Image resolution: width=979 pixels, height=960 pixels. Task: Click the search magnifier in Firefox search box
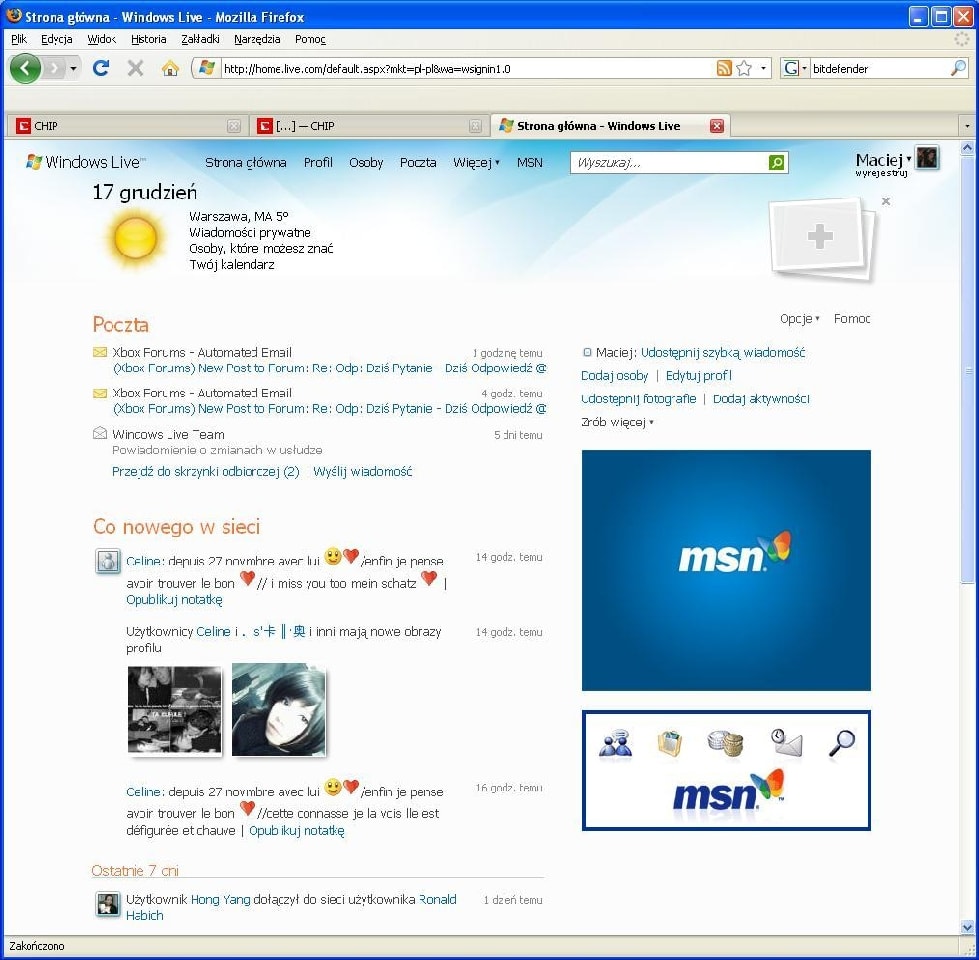[958, 68]
